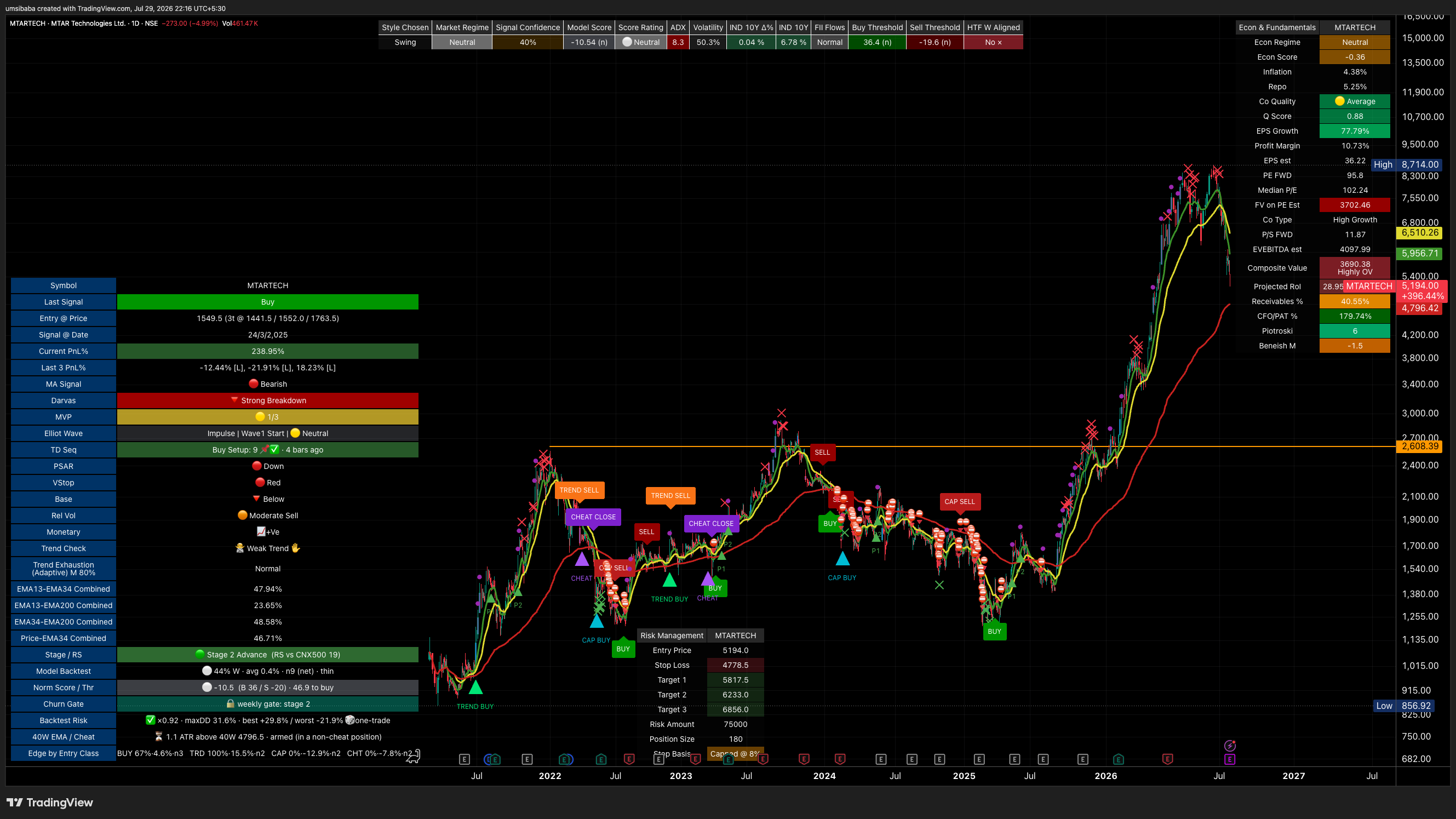The width and height of the screenshot is (1456, 819).
Task: Select the magenta E earnings marker
Action: tap(1230, 759)
